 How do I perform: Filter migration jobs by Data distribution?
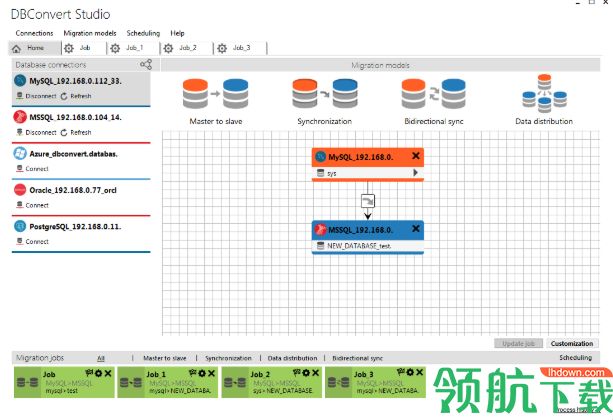tap(292, 358)
